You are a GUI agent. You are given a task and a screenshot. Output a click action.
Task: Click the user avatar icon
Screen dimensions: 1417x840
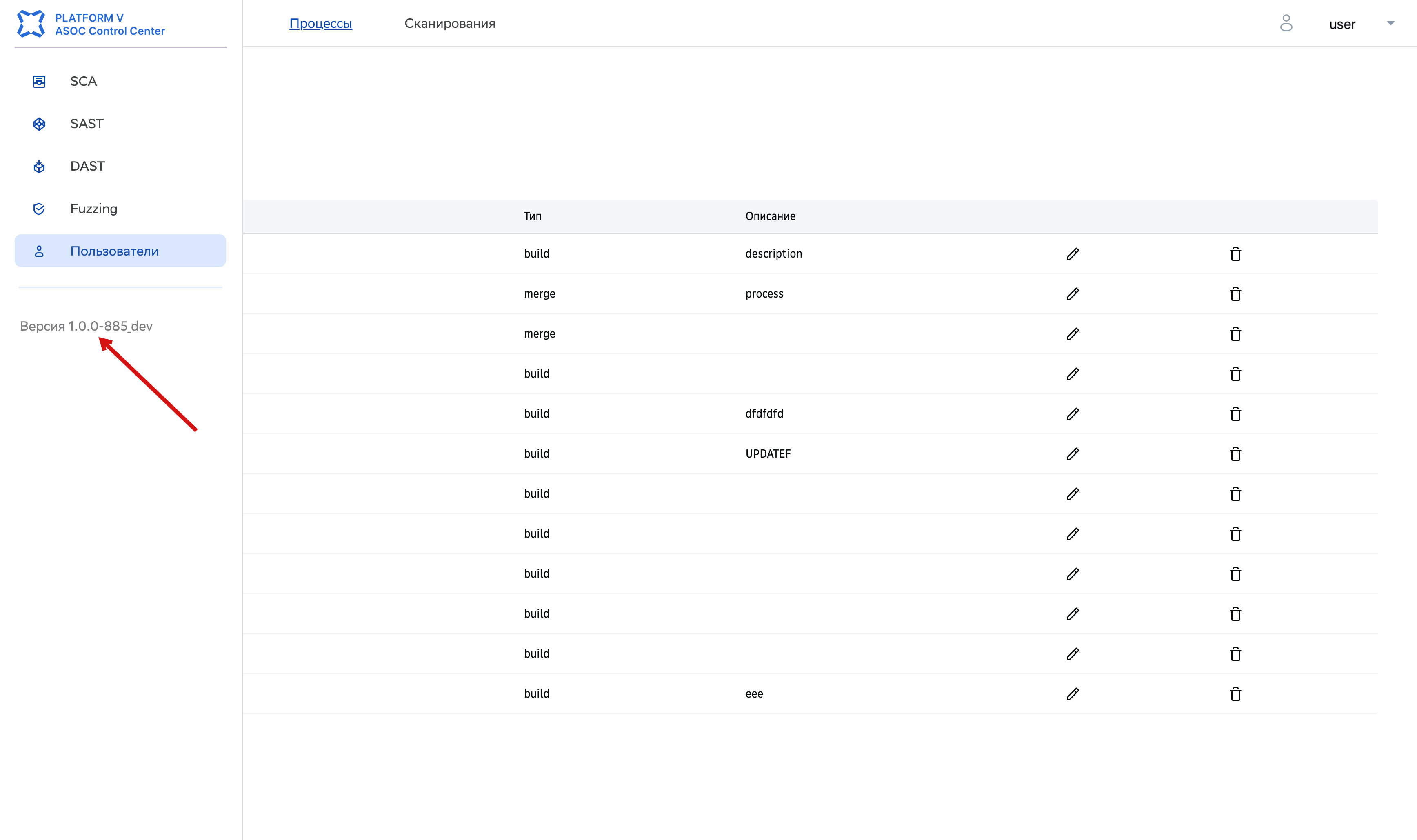coord(1286,23)
